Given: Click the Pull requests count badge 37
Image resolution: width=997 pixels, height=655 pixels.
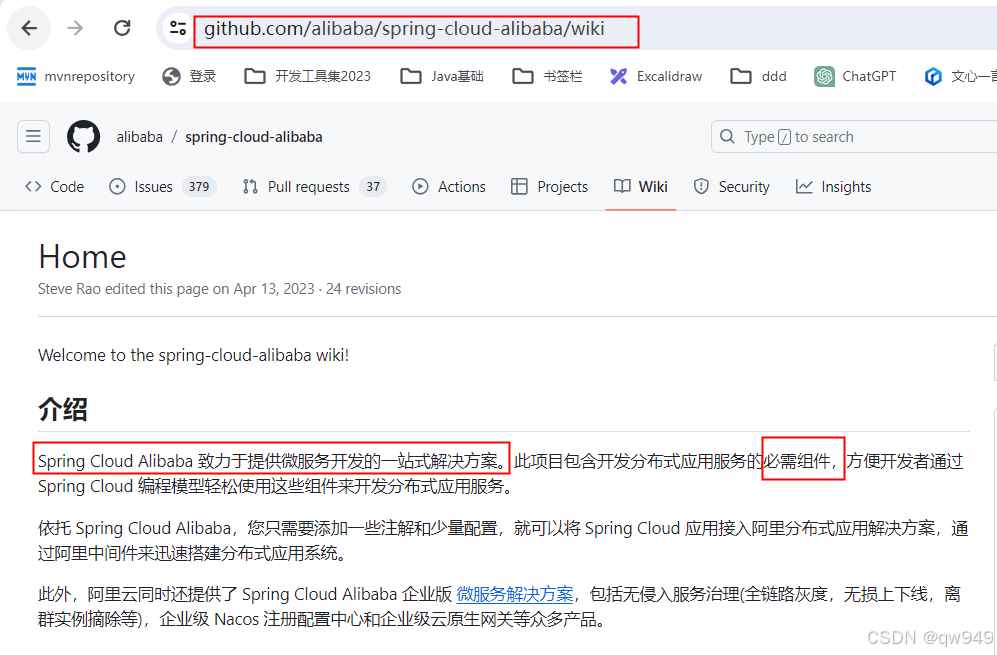Looking at the screenshot, I should tap(373, 186).
